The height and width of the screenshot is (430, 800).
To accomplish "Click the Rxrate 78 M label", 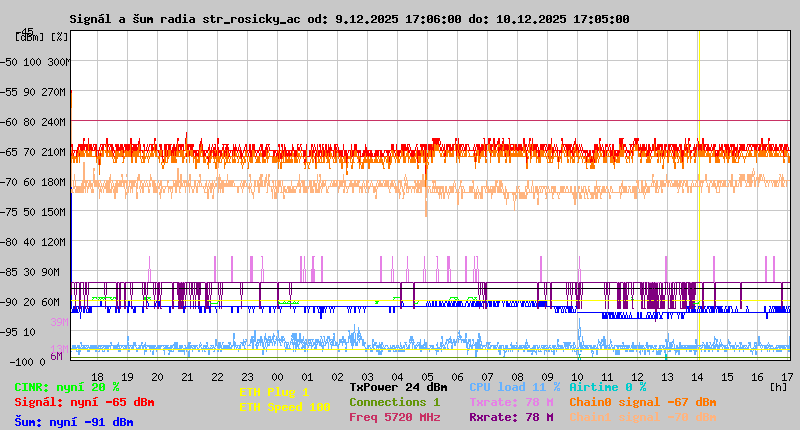I will tap(511, 417).
